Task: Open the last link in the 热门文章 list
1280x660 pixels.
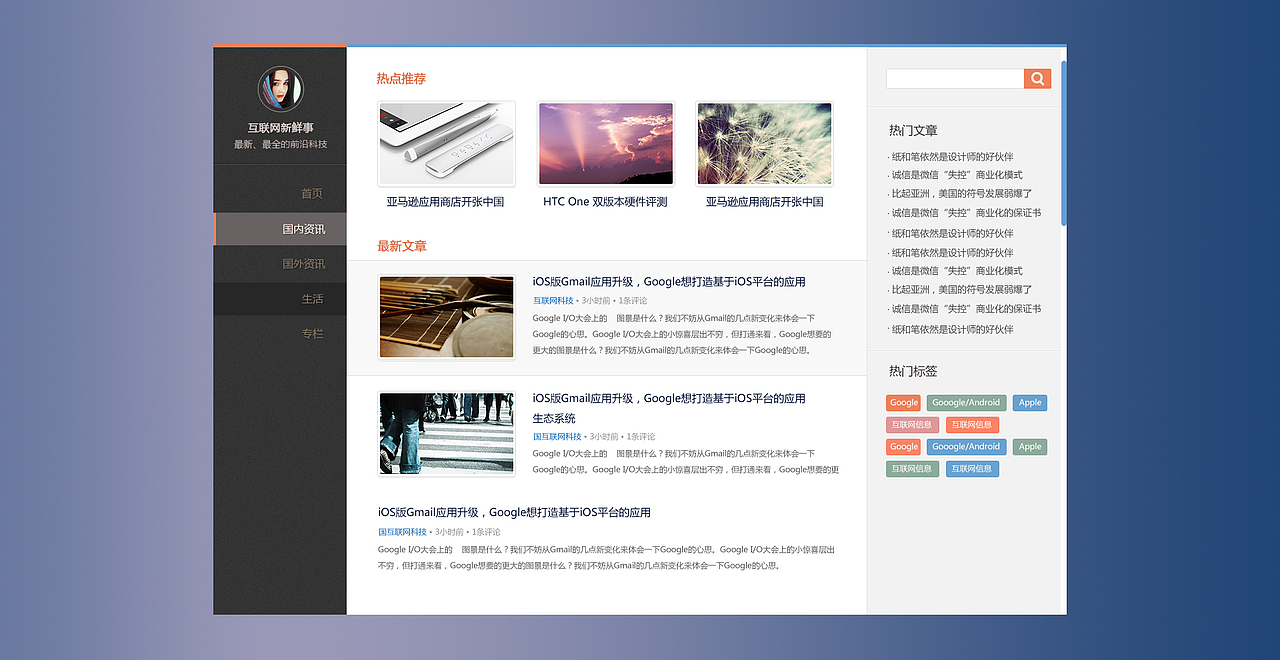Action: pyautogui.click(x=951, y=330)
